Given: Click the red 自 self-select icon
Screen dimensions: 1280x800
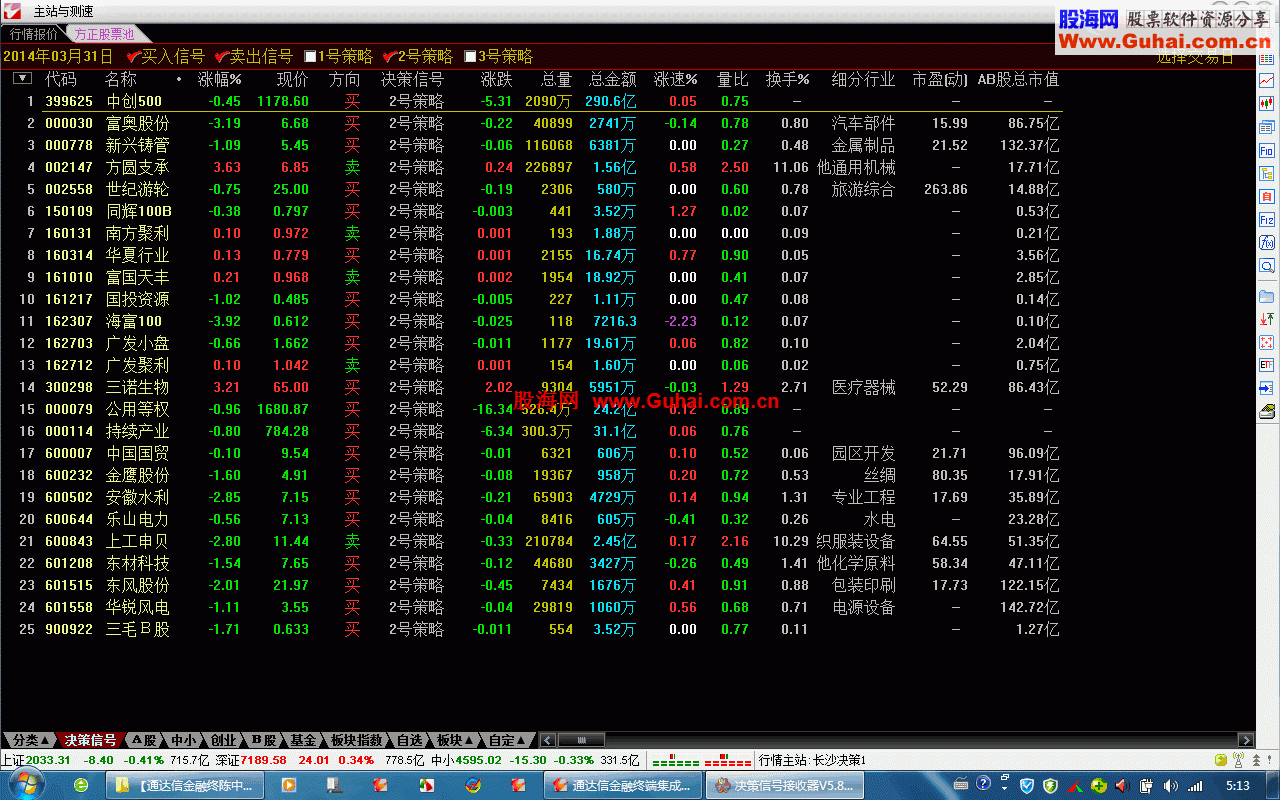Looking at the screenshot, I should coord(1267,197).
